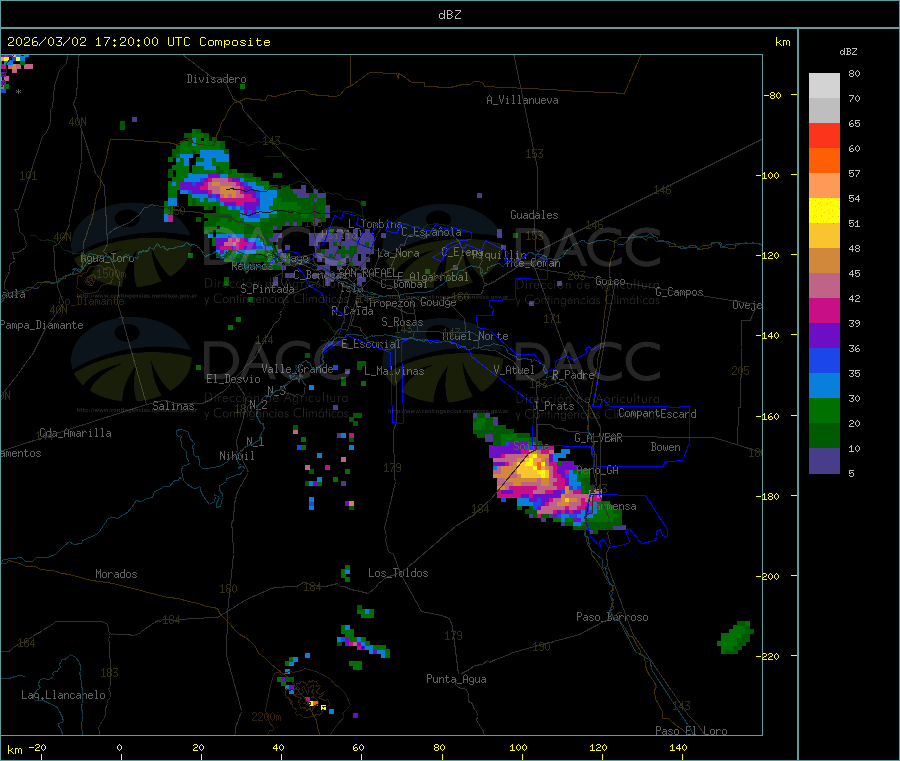Click the timestamp '2026/03/02 17:20:00 UTC Composite'
Viewport: 900px width, 761px height.
click(x=138, y=42)
